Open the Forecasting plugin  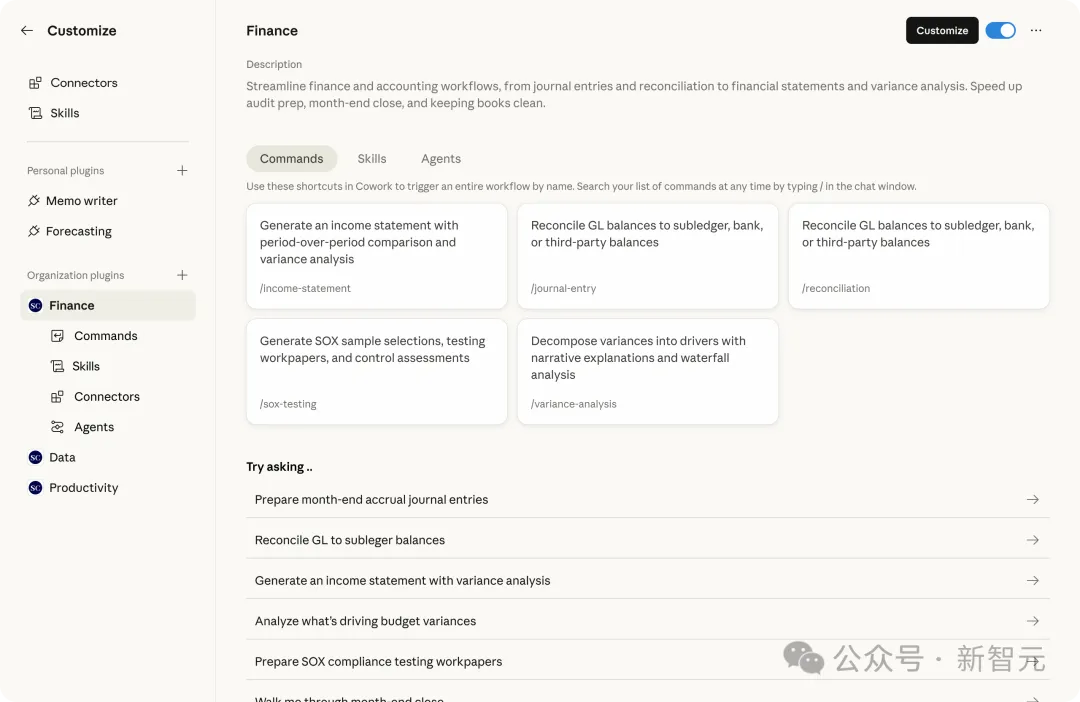click(78, 231)
